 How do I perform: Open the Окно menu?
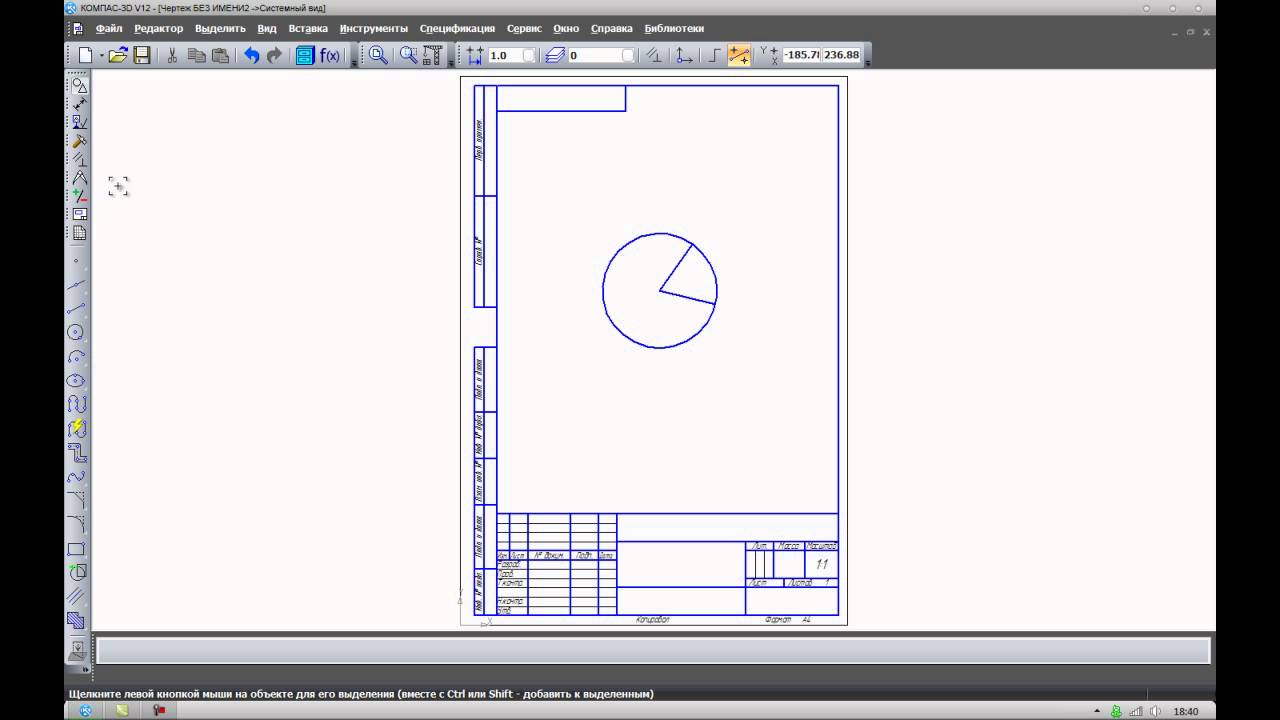click(566, 28)
